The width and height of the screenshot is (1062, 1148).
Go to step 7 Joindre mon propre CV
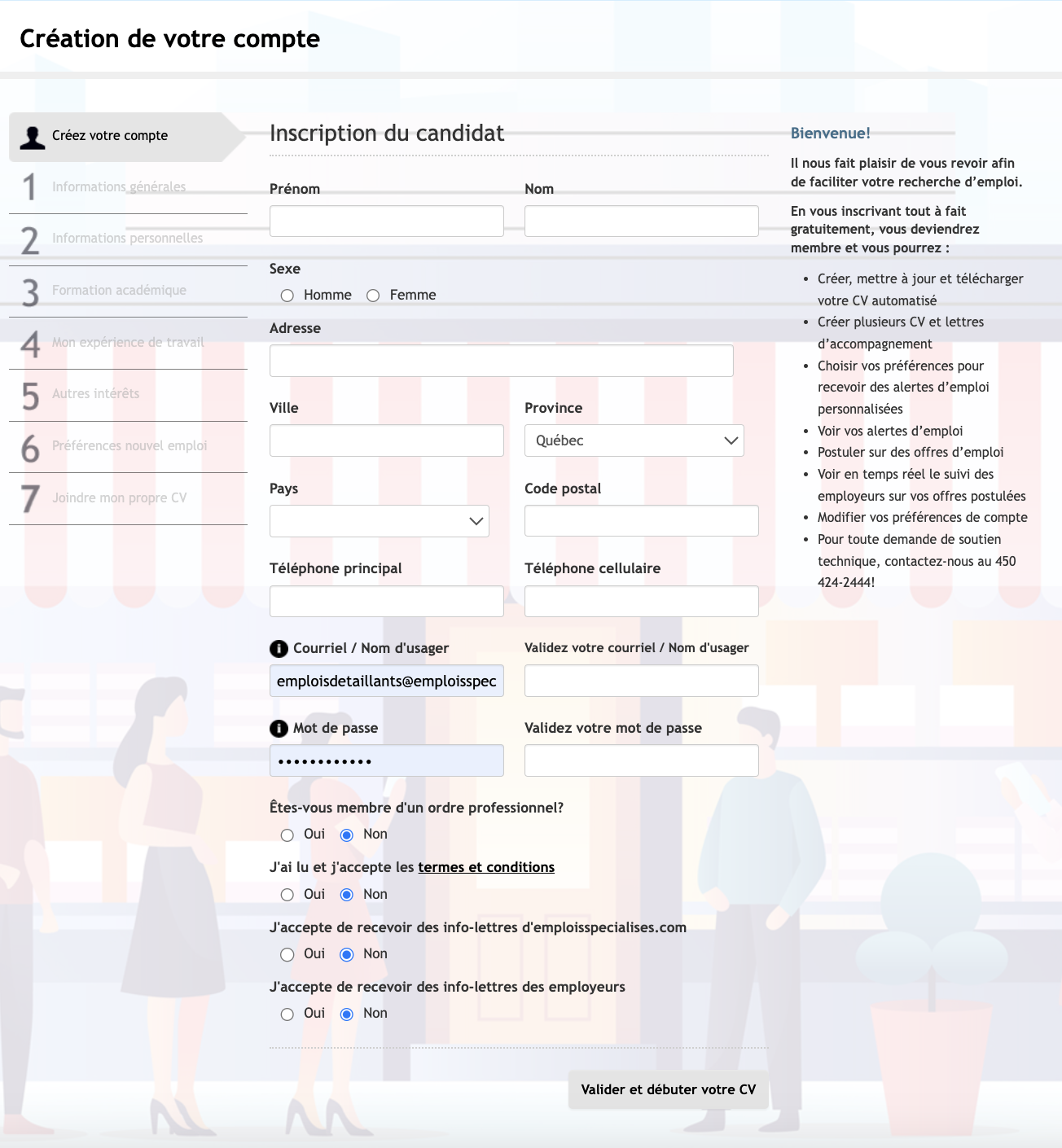pos(128,498)
